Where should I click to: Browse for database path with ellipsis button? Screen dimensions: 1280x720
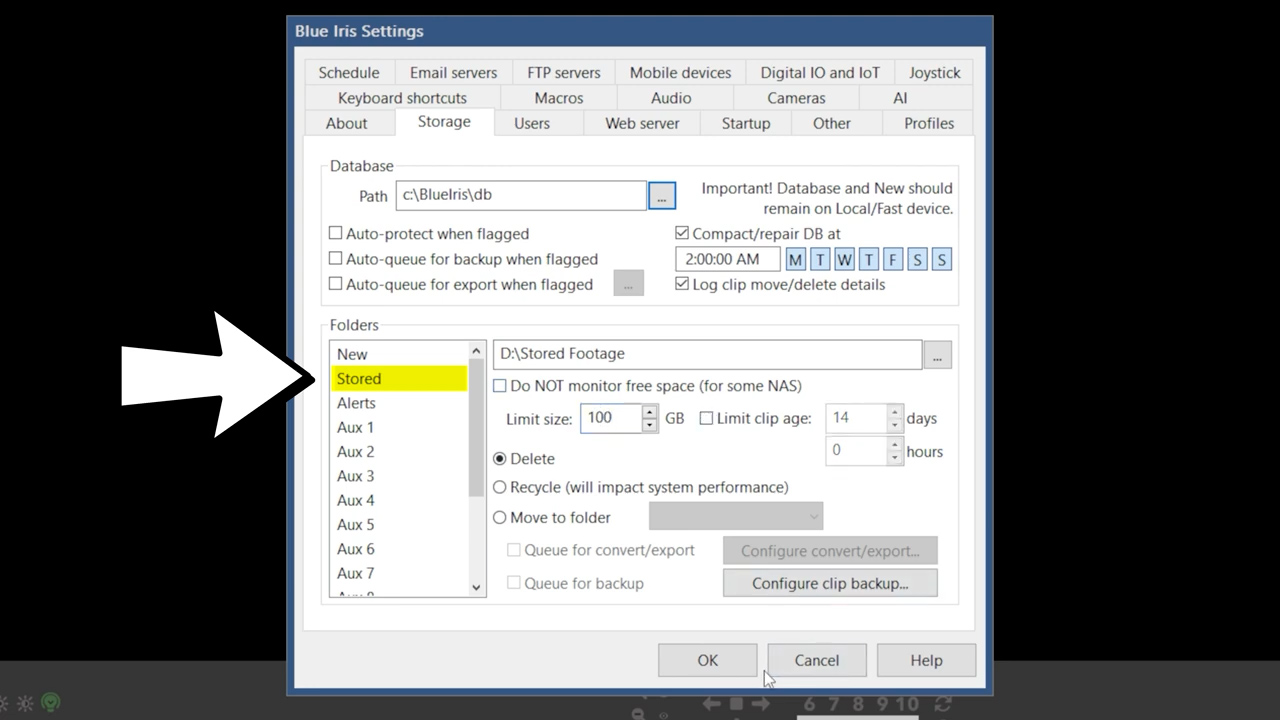tap(661, 195)
